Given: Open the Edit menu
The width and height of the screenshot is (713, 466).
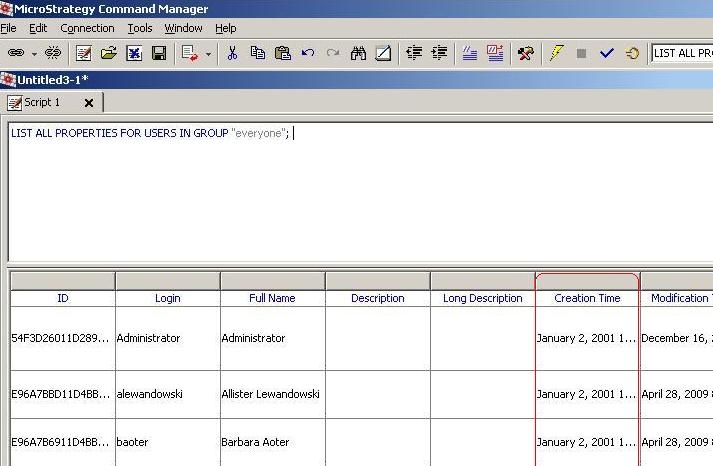Looking at the screenshot, I should tap(38, 28).
